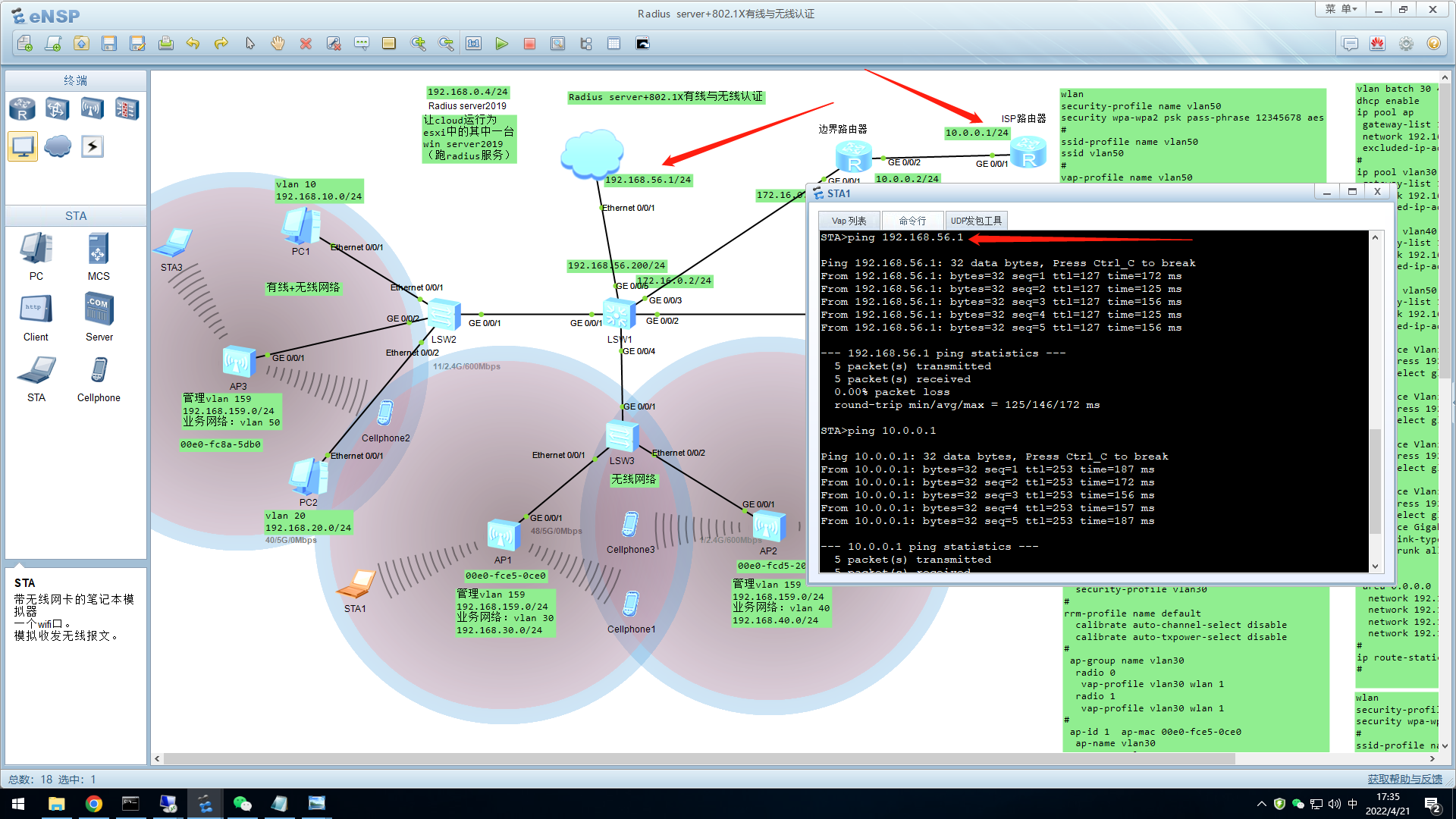
Task: Select the WLAN device category
Action: pyautogui.click(x=92, y=109)
